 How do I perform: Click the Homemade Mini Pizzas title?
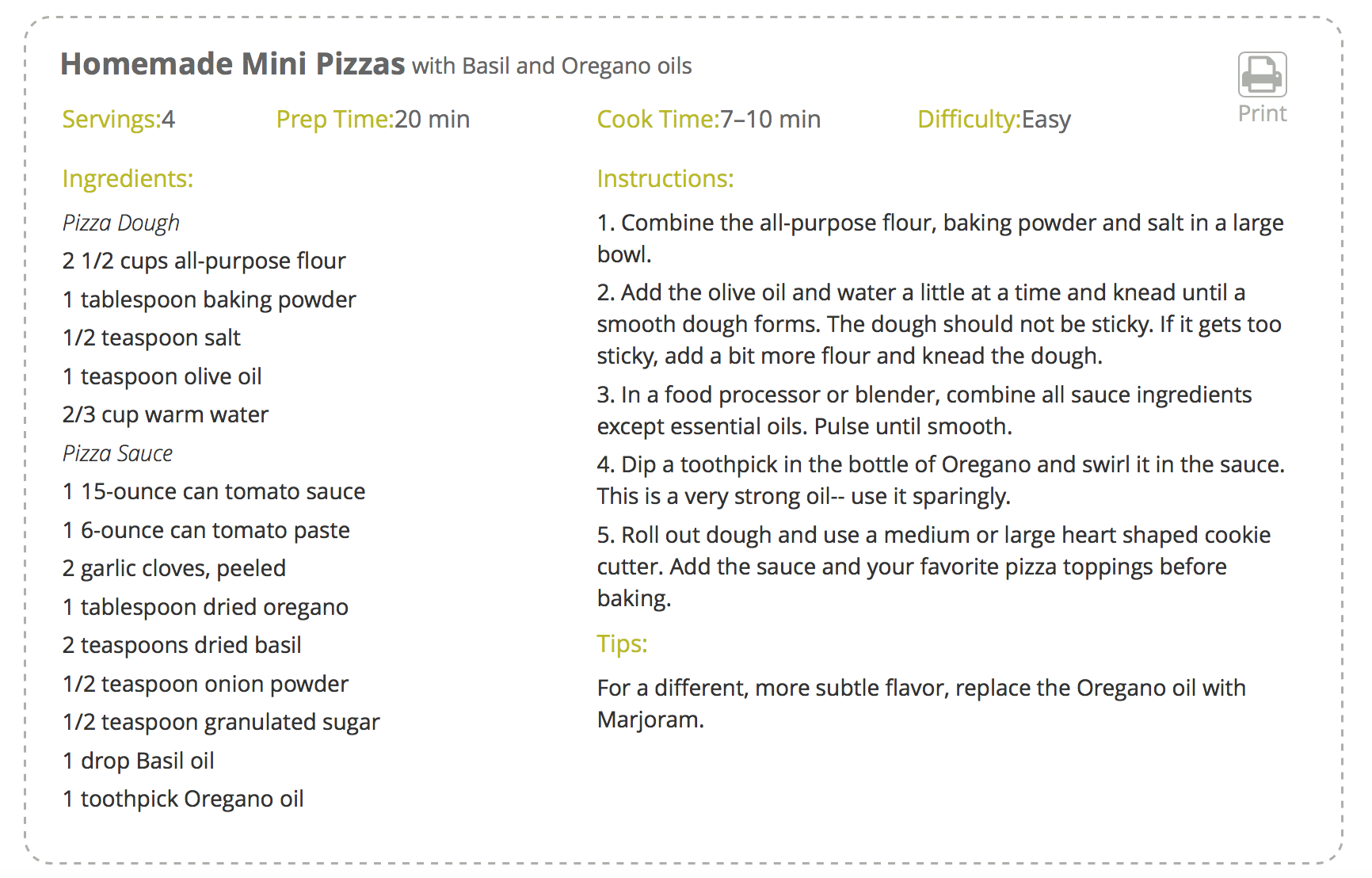[x=233, y=64]
